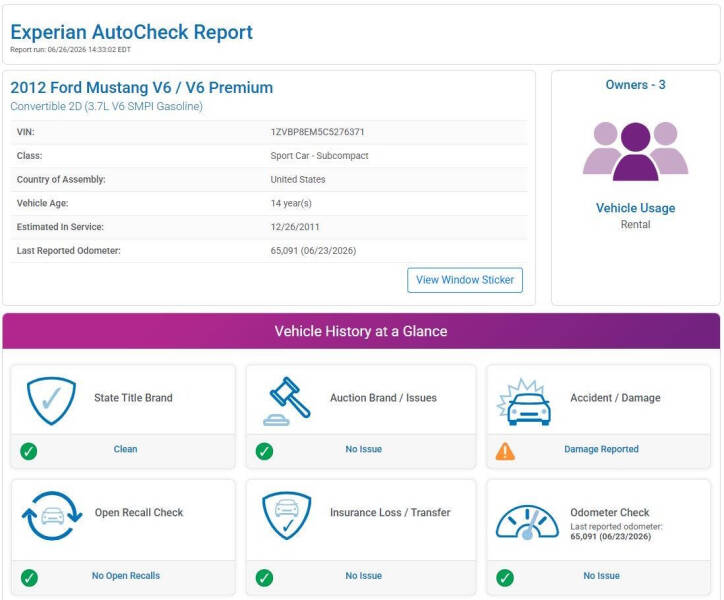The height and width of the screenshot is (600, 724).
Task: Click the Accident / Damage car crash icon
Action: (524, 402)
